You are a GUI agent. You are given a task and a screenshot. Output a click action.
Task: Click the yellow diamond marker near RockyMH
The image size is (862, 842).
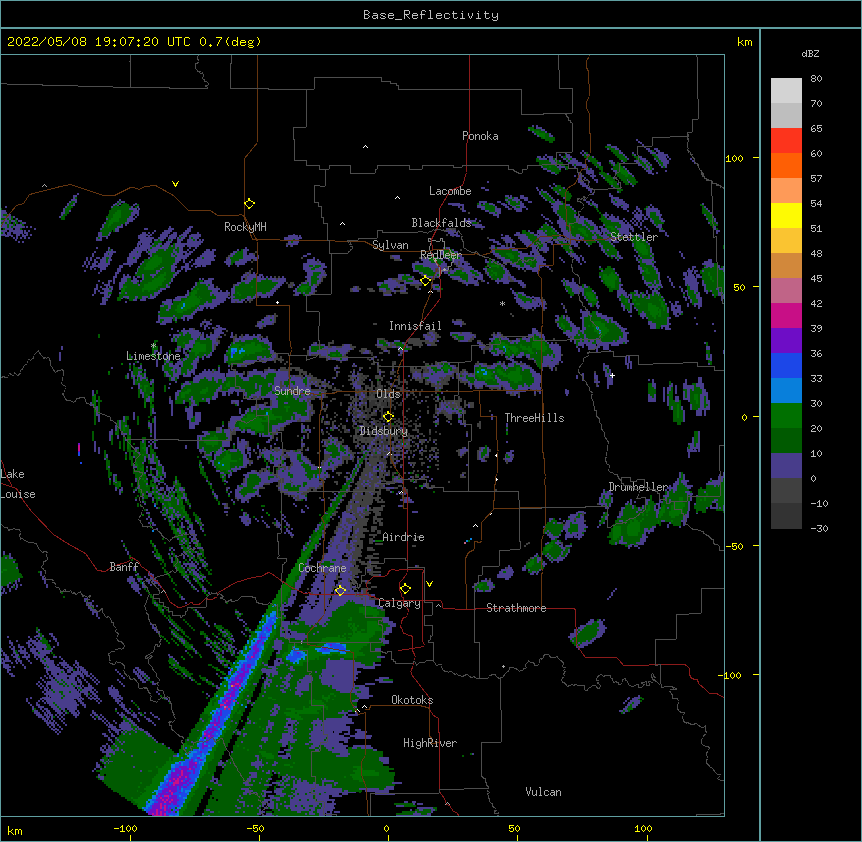[249, 204]
